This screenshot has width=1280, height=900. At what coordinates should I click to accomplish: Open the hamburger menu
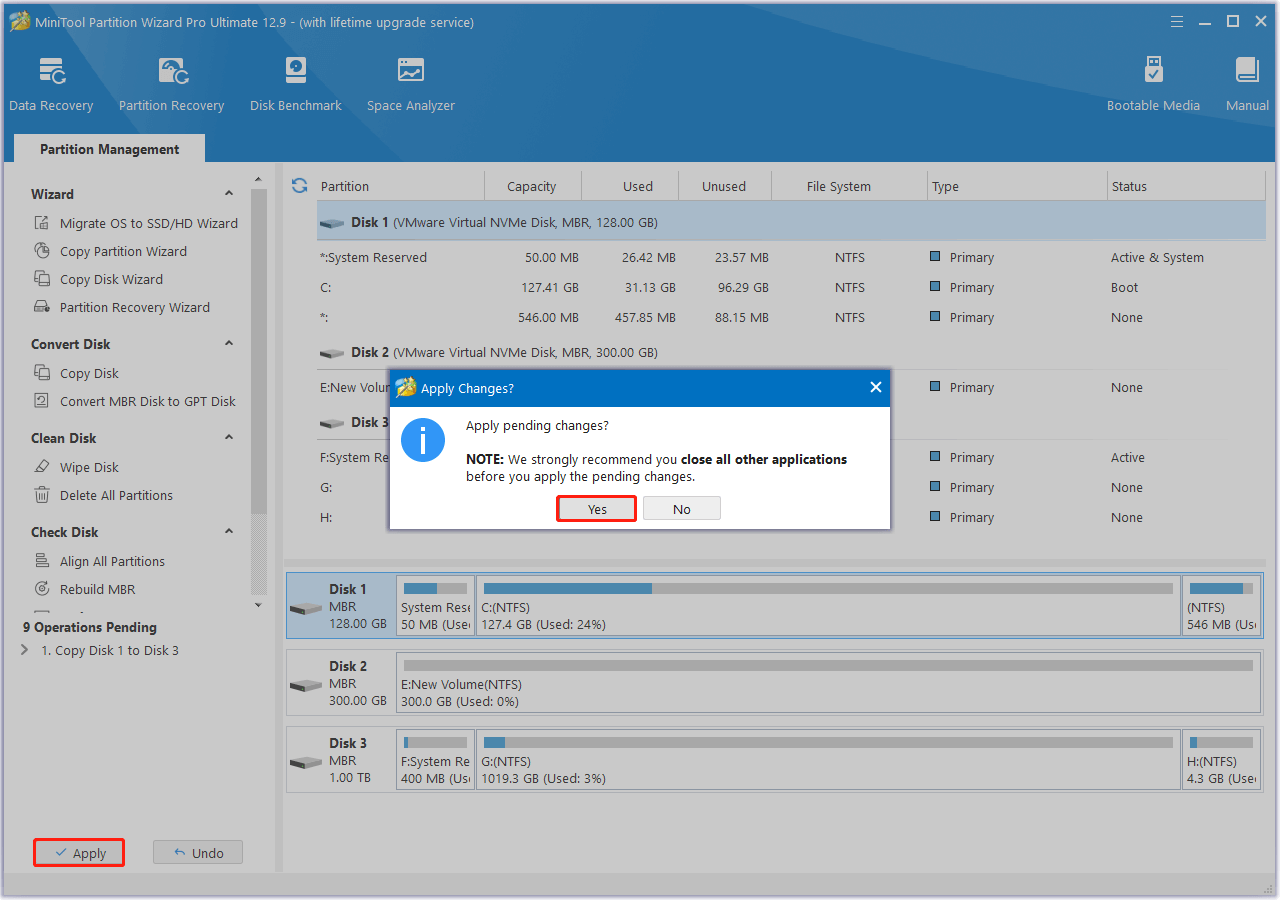(1176, 20)
